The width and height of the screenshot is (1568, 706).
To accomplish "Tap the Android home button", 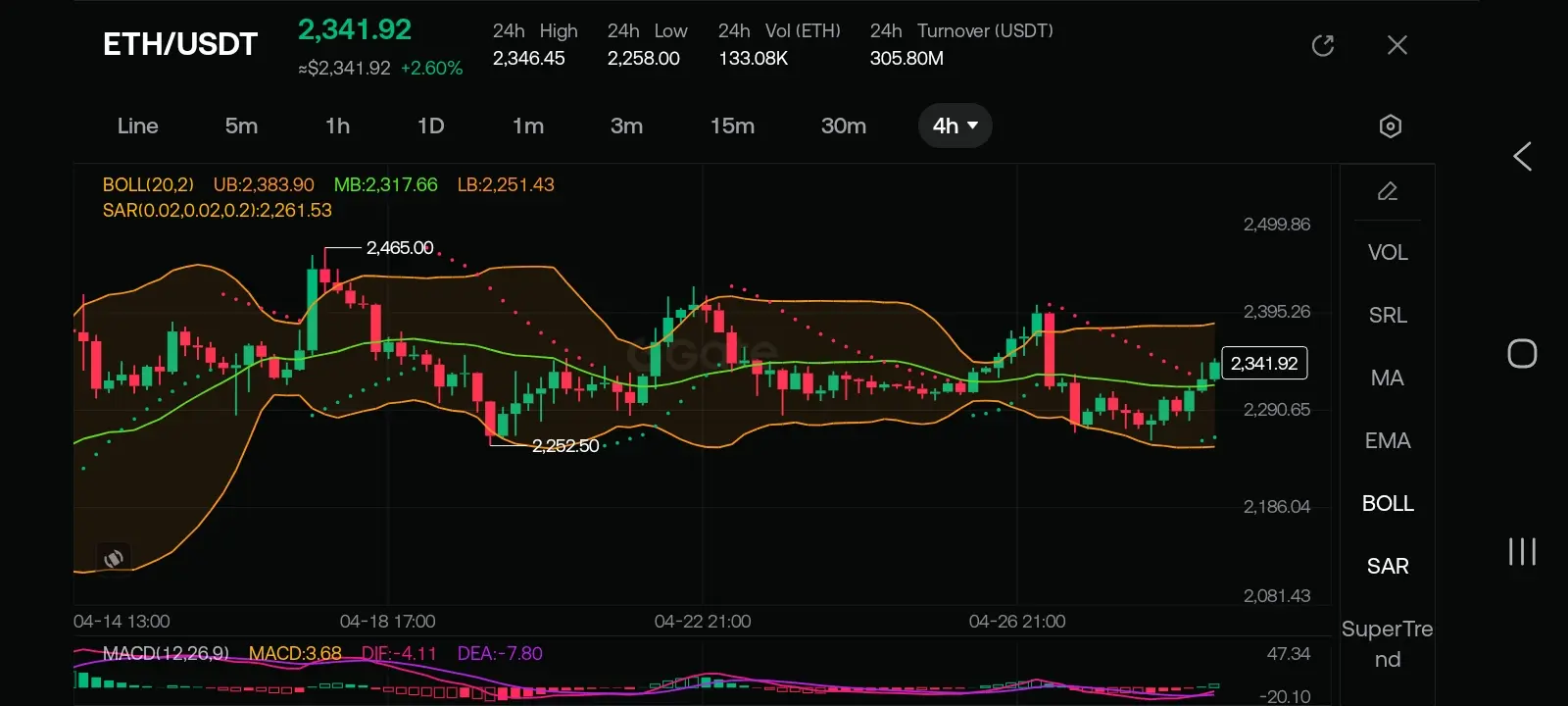I will [1522, 353].
